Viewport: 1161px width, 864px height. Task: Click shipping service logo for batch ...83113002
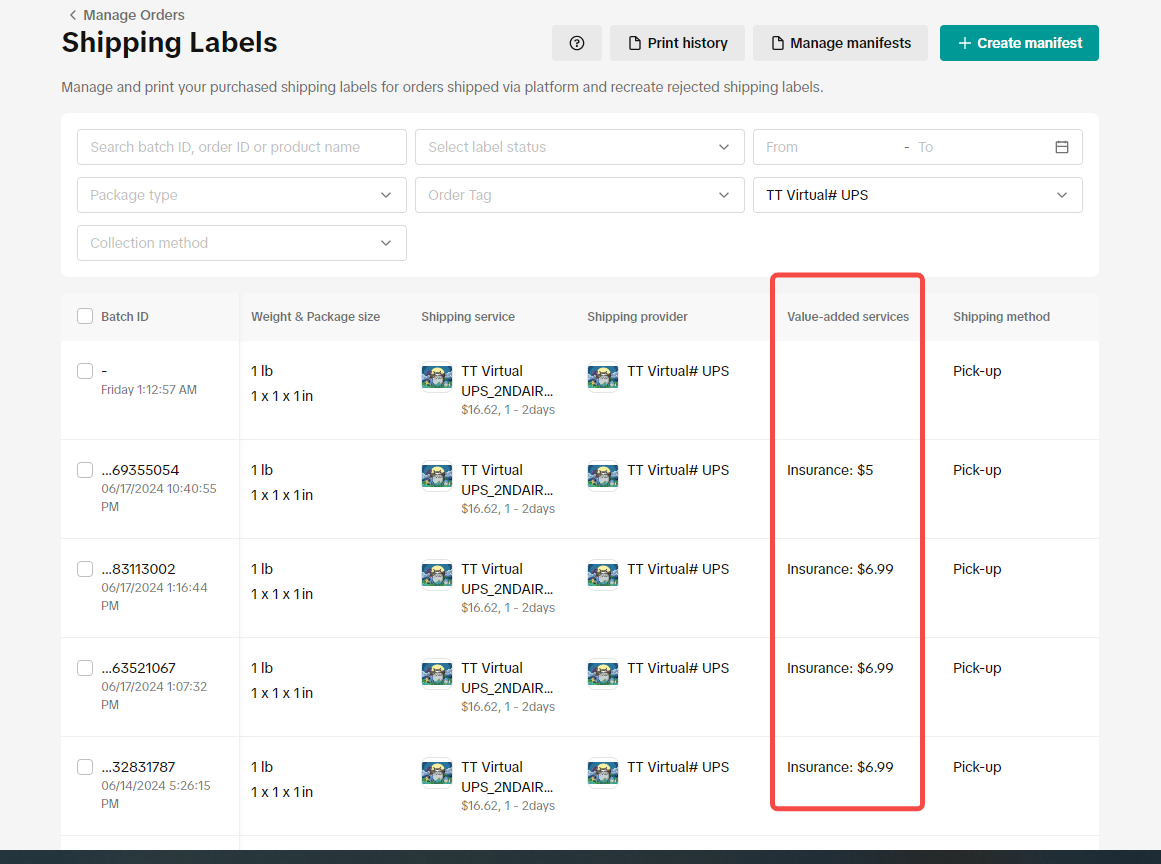click(x=437, y=575)
